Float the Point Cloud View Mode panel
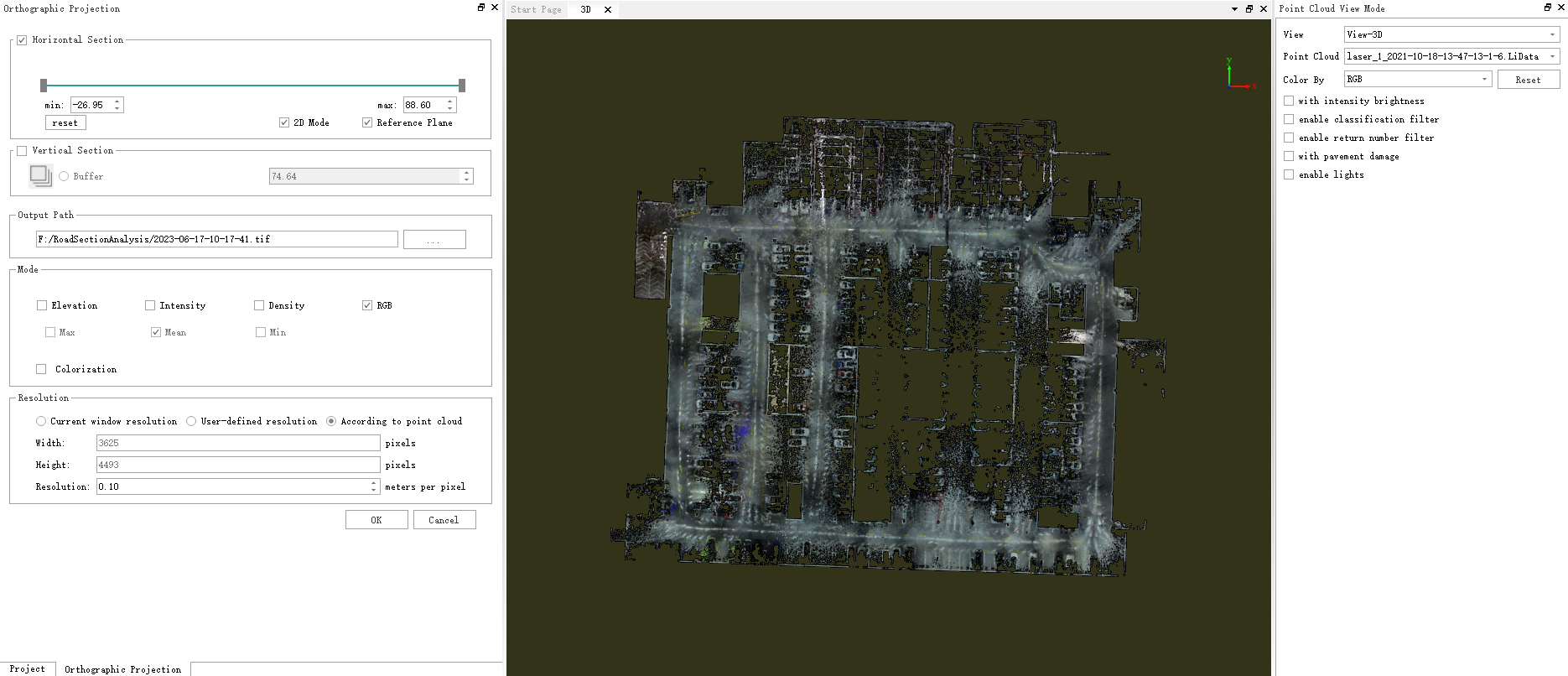Image resolution: width=1568 pixels, height=676 pixels. 1548,8
